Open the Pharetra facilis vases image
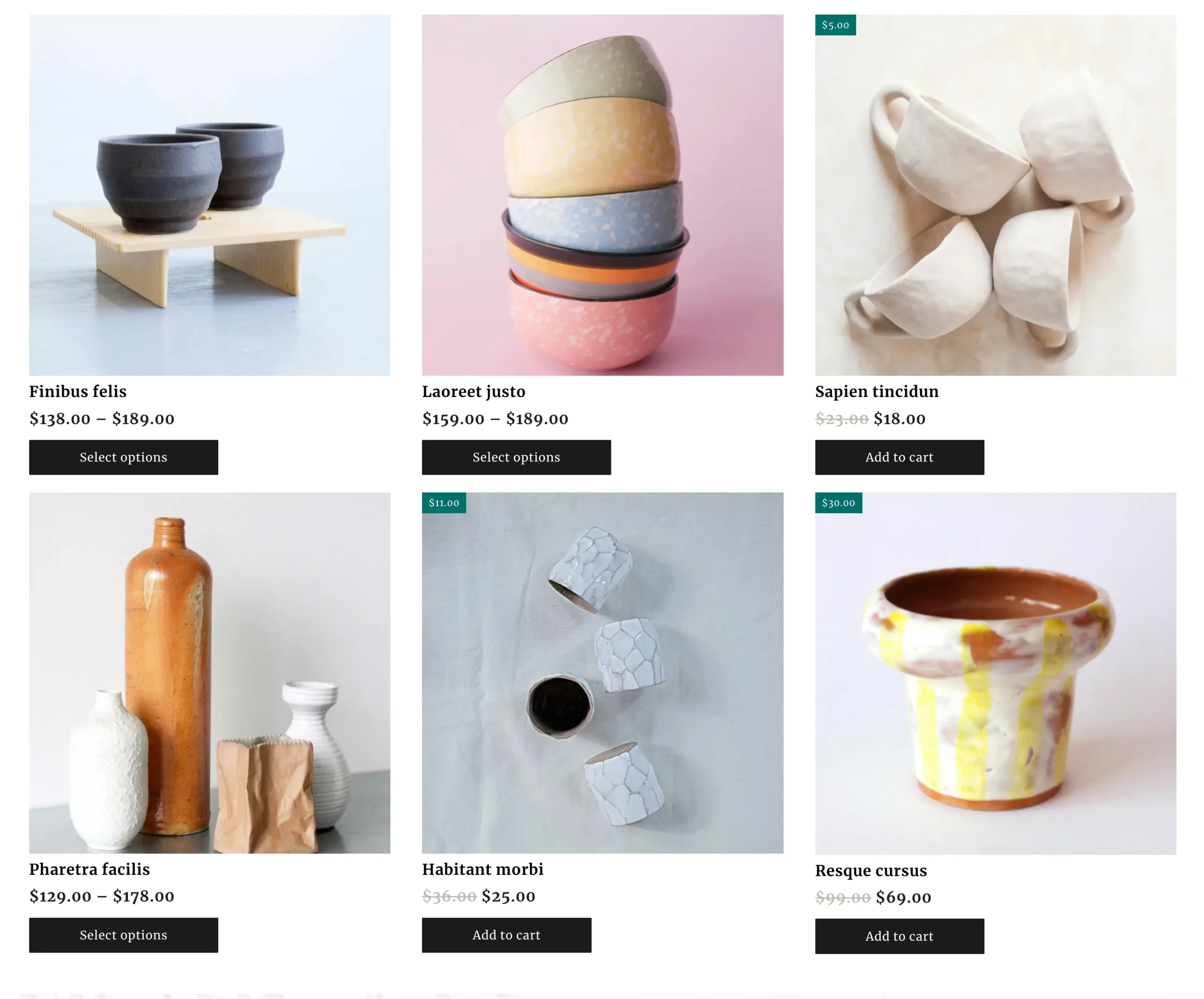The width and height of the screenshot is (1204, 999). (209, 673)
